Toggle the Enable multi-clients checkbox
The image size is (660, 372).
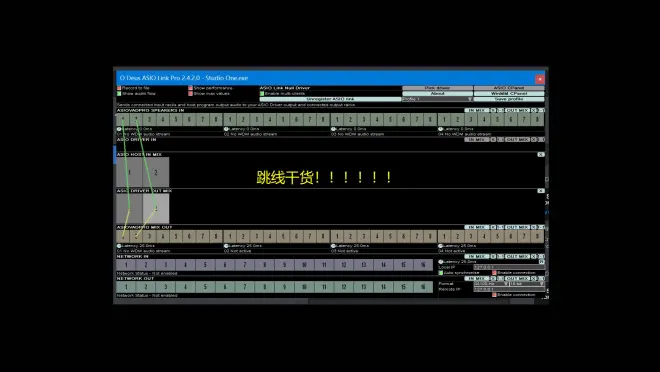tap(262, 93)
